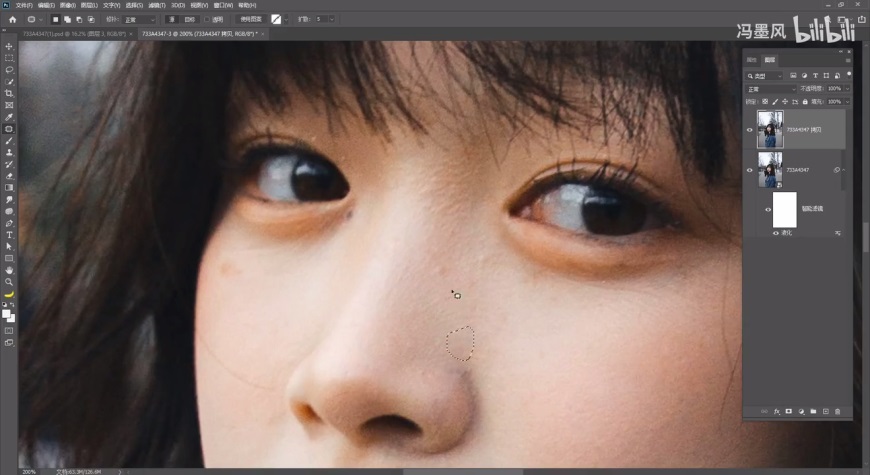Open the 滤镜(T) menu

[x=157, y=5]
